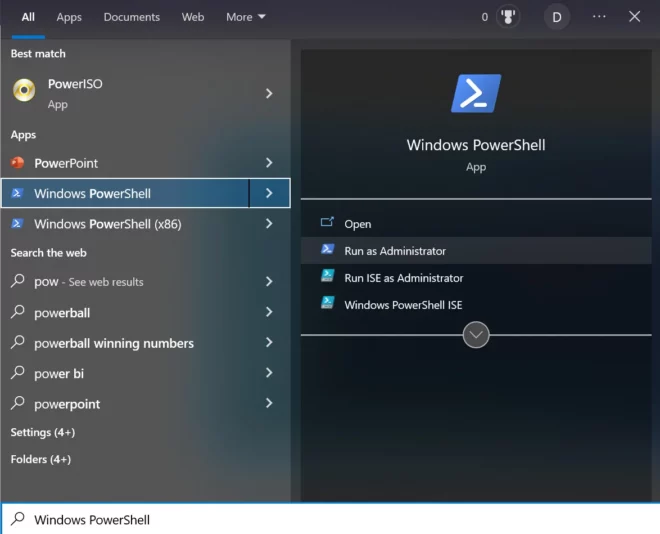Screen dimensions: 660x534
Task: Choose Run as Administrator
Action: point(476,251)
